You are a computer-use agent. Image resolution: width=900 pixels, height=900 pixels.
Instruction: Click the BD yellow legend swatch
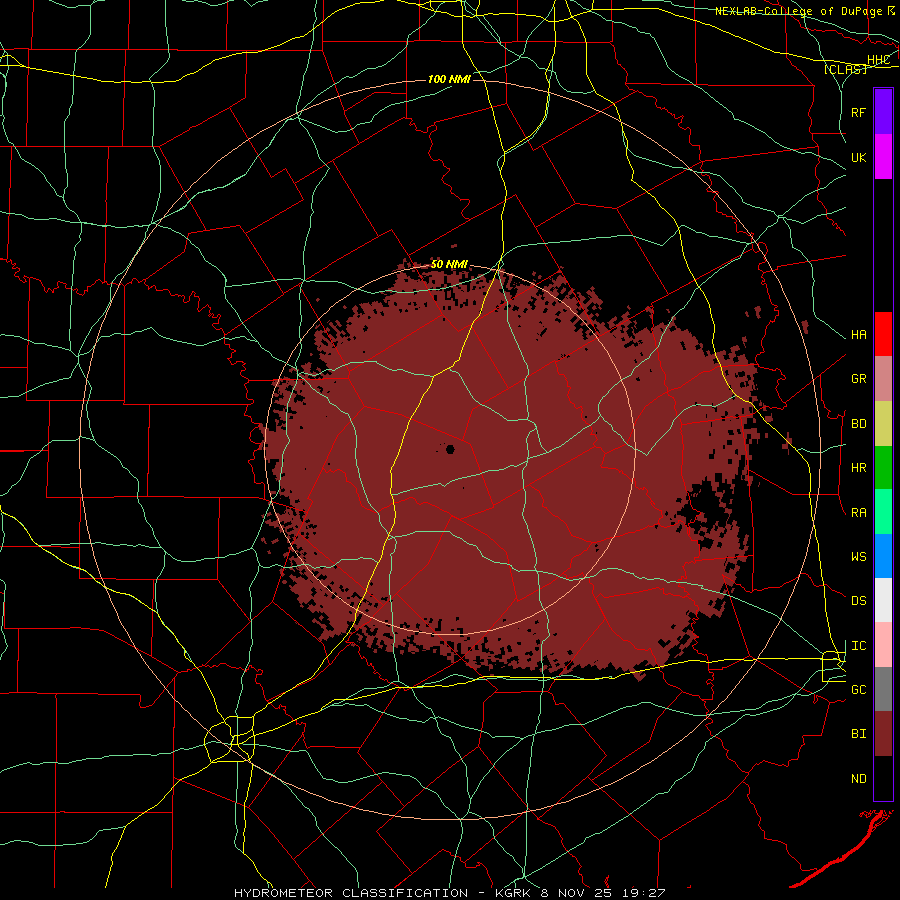point(883,423)
